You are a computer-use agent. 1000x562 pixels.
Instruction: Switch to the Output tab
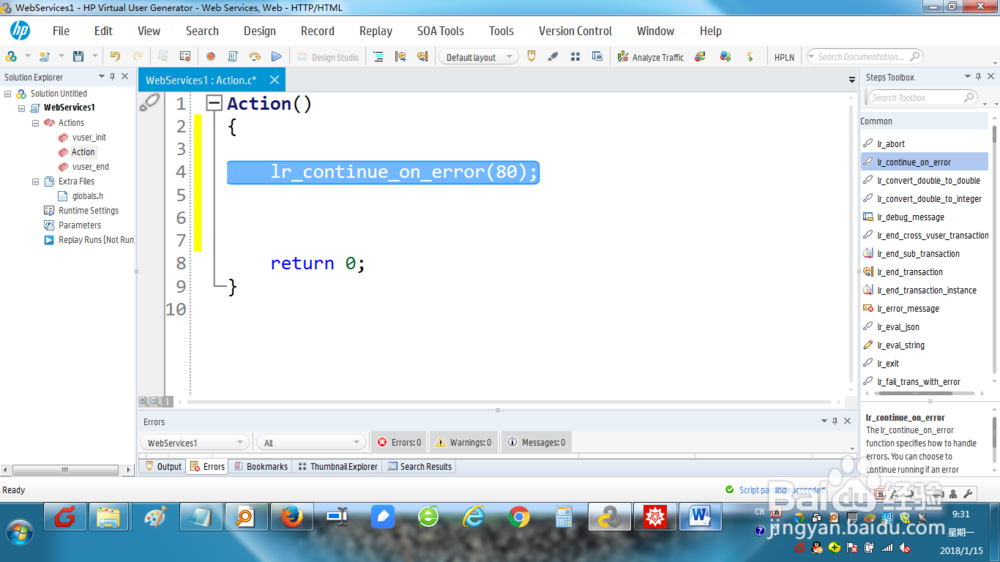click(x=163, y=466)
